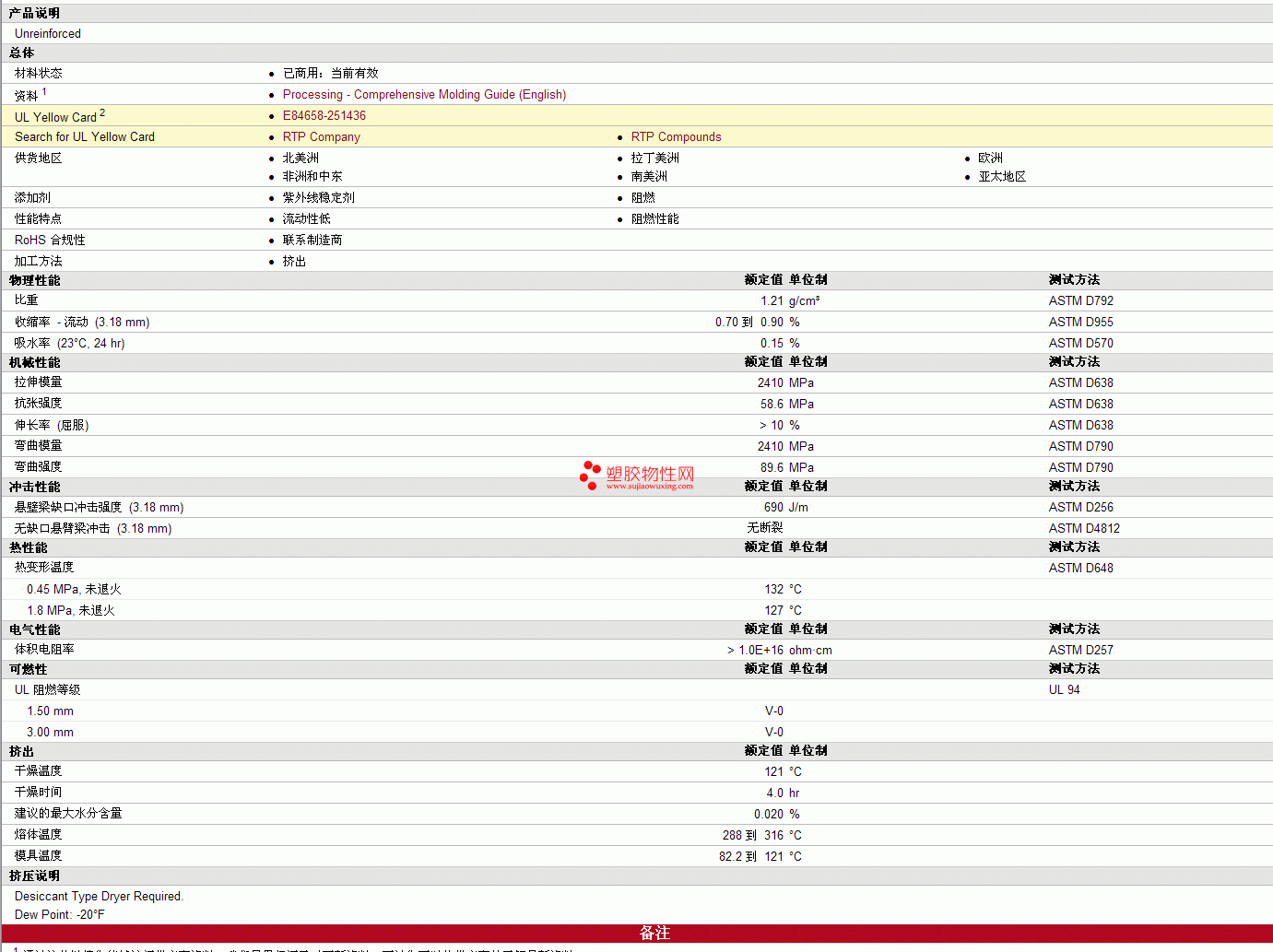Click the 'ASTM D256' test method
1273x952 pixels.
tap(1081, 508)
